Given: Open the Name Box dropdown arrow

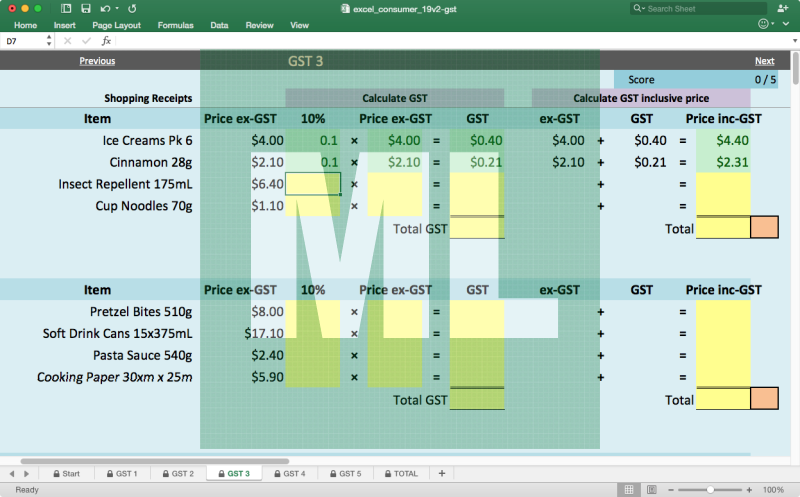Looking at the screenshot, I should click(48, 41).
